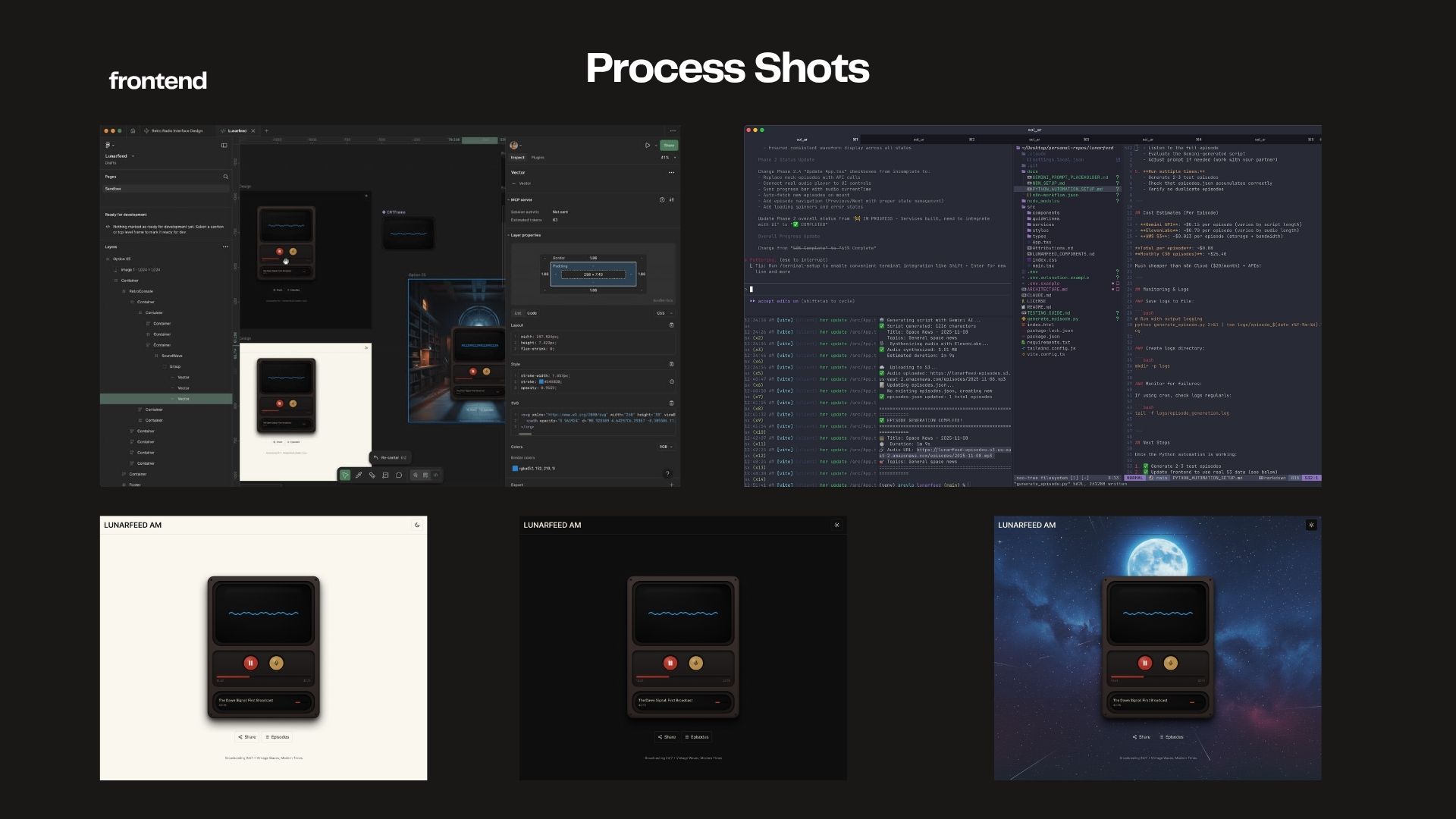Open the RGB color format dropdown

(x=666, y=447)
